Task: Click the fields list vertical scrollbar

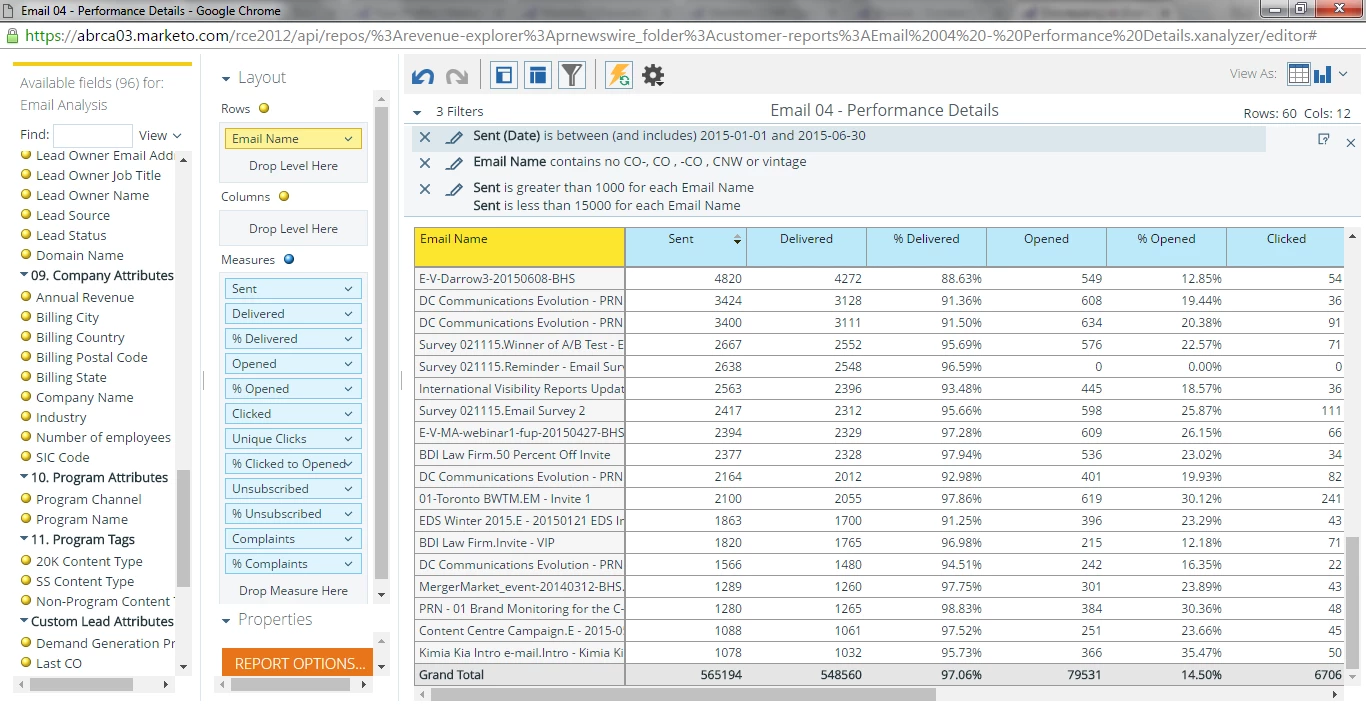Action: [x=183, y=528]
